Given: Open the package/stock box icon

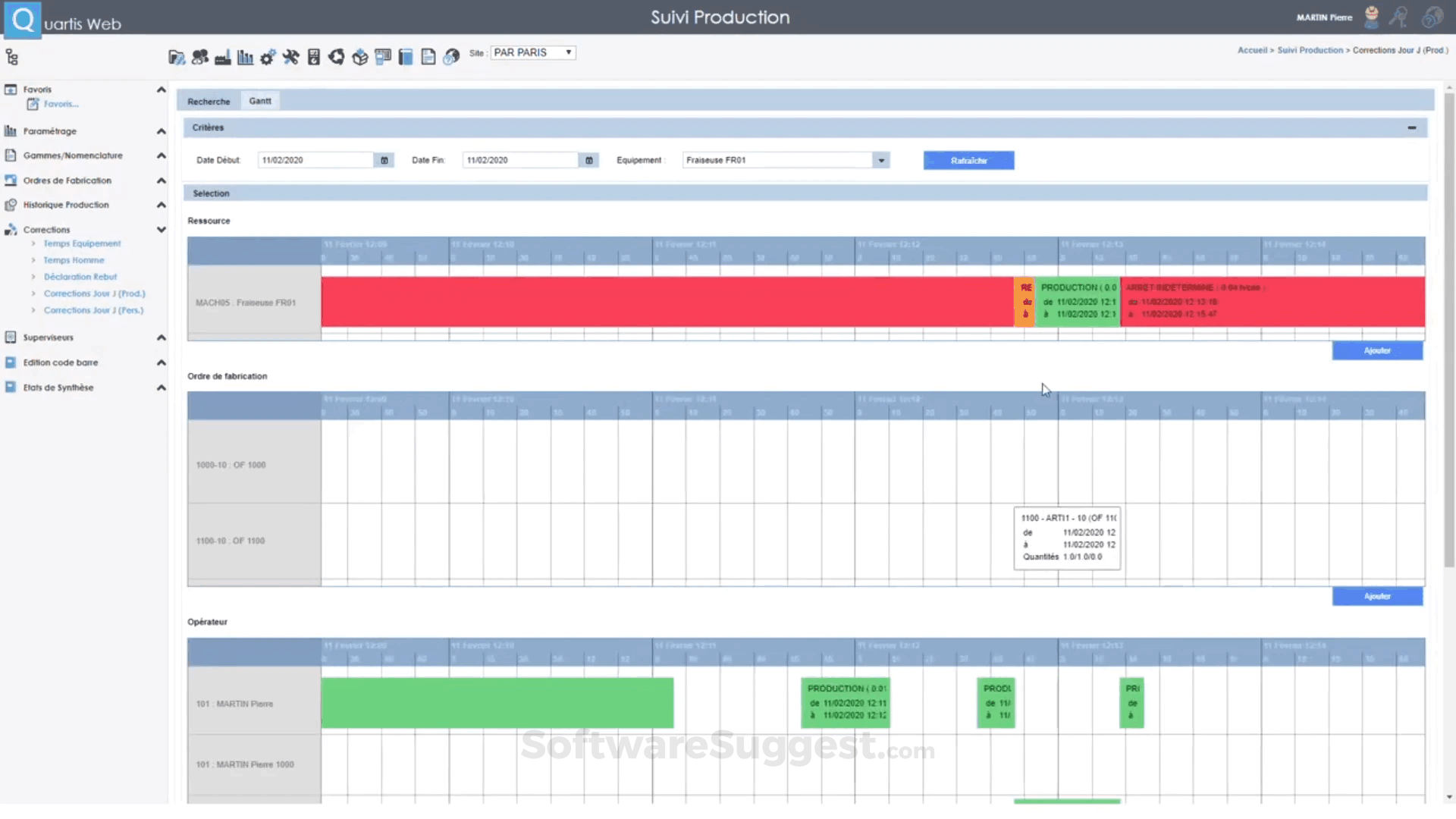Looking at the screenshot, I should coord(359,57).
